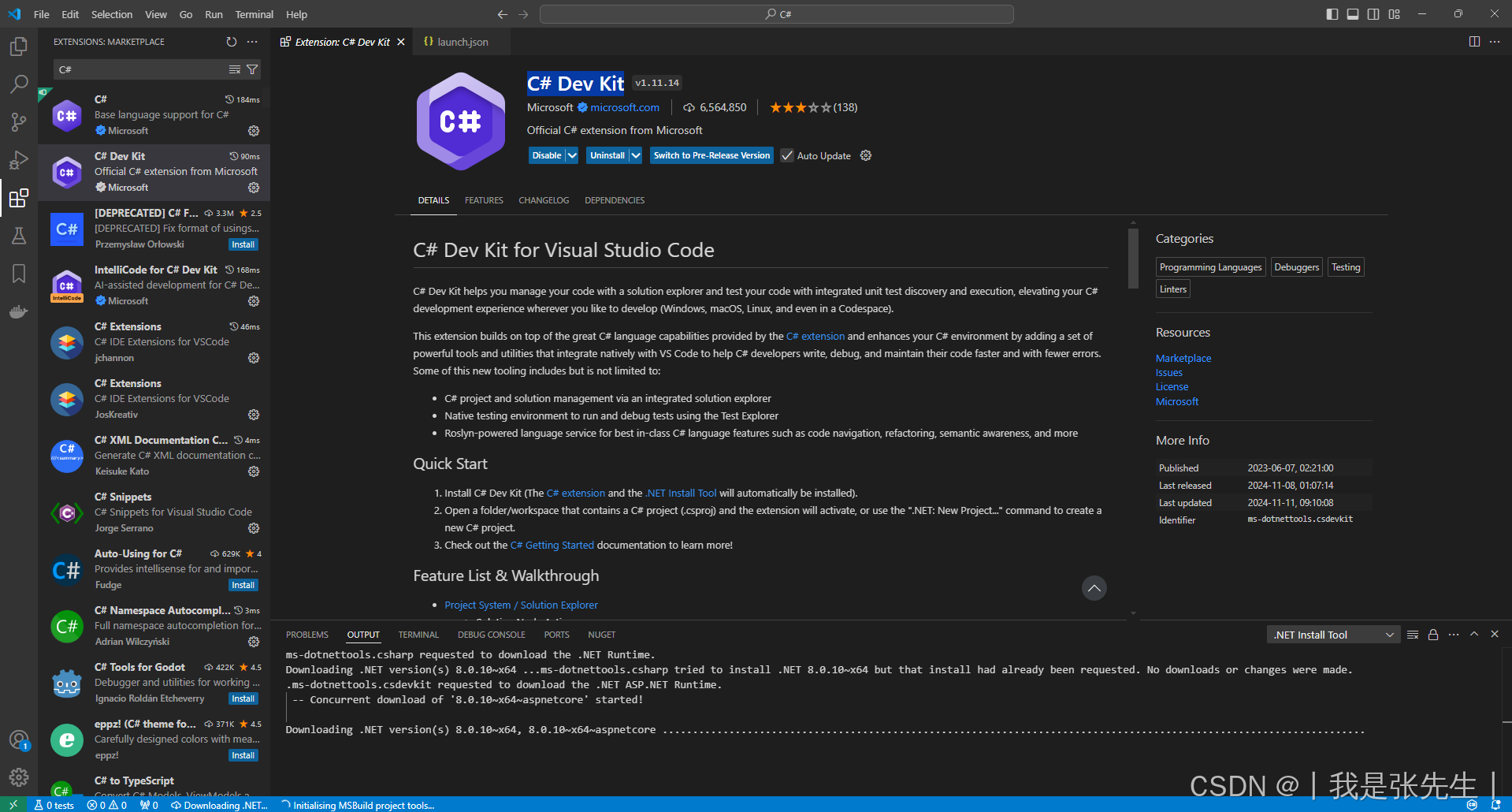Open C# Getting Started documentation link
Screen dimensions: 1512x812
point(552,545)
